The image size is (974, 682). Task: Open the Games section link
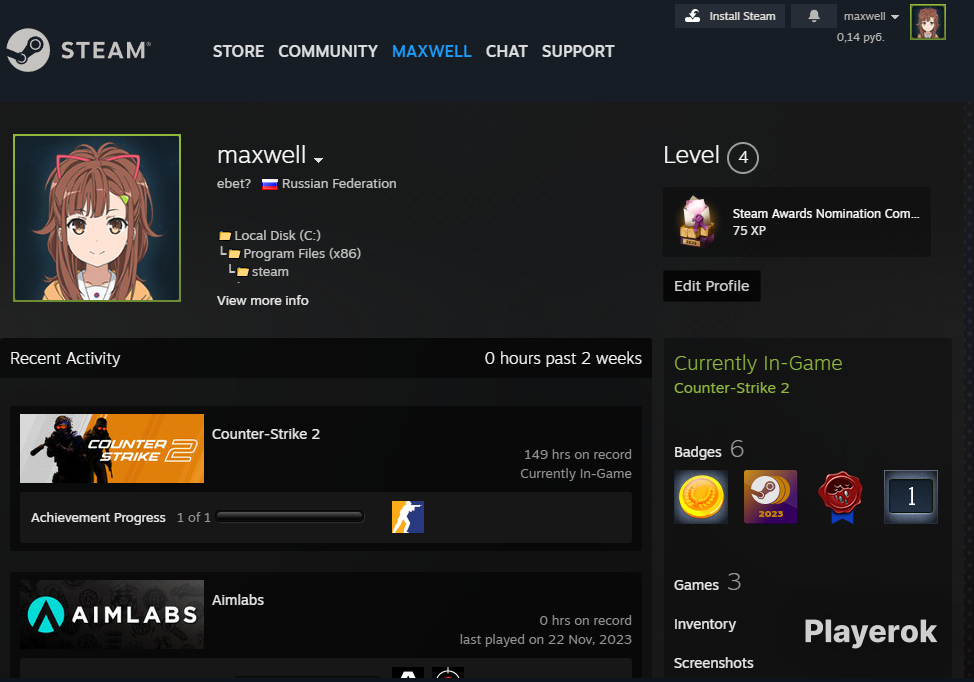[x=696, y=585]
